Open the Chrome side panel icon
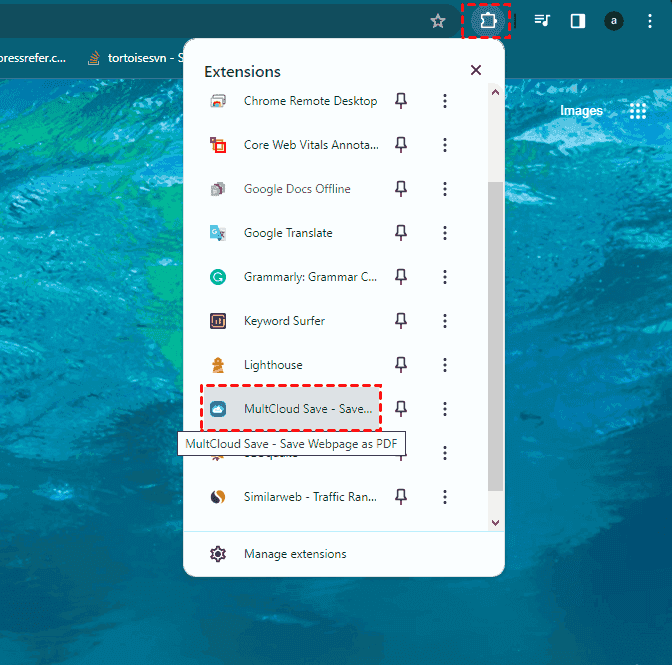The height and width of the screenshot is (665, 672). coord(578,21)
